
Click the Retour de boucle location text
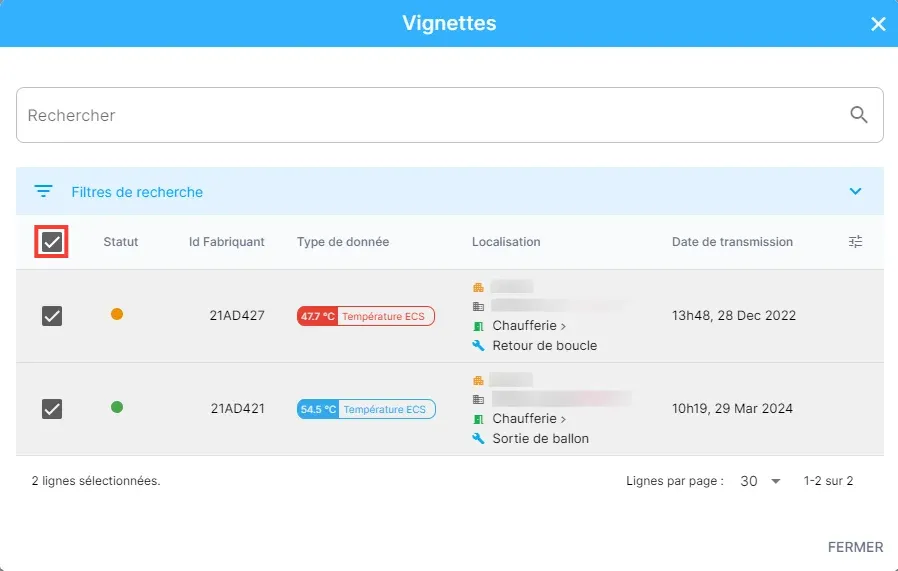[x=545, y=345]
